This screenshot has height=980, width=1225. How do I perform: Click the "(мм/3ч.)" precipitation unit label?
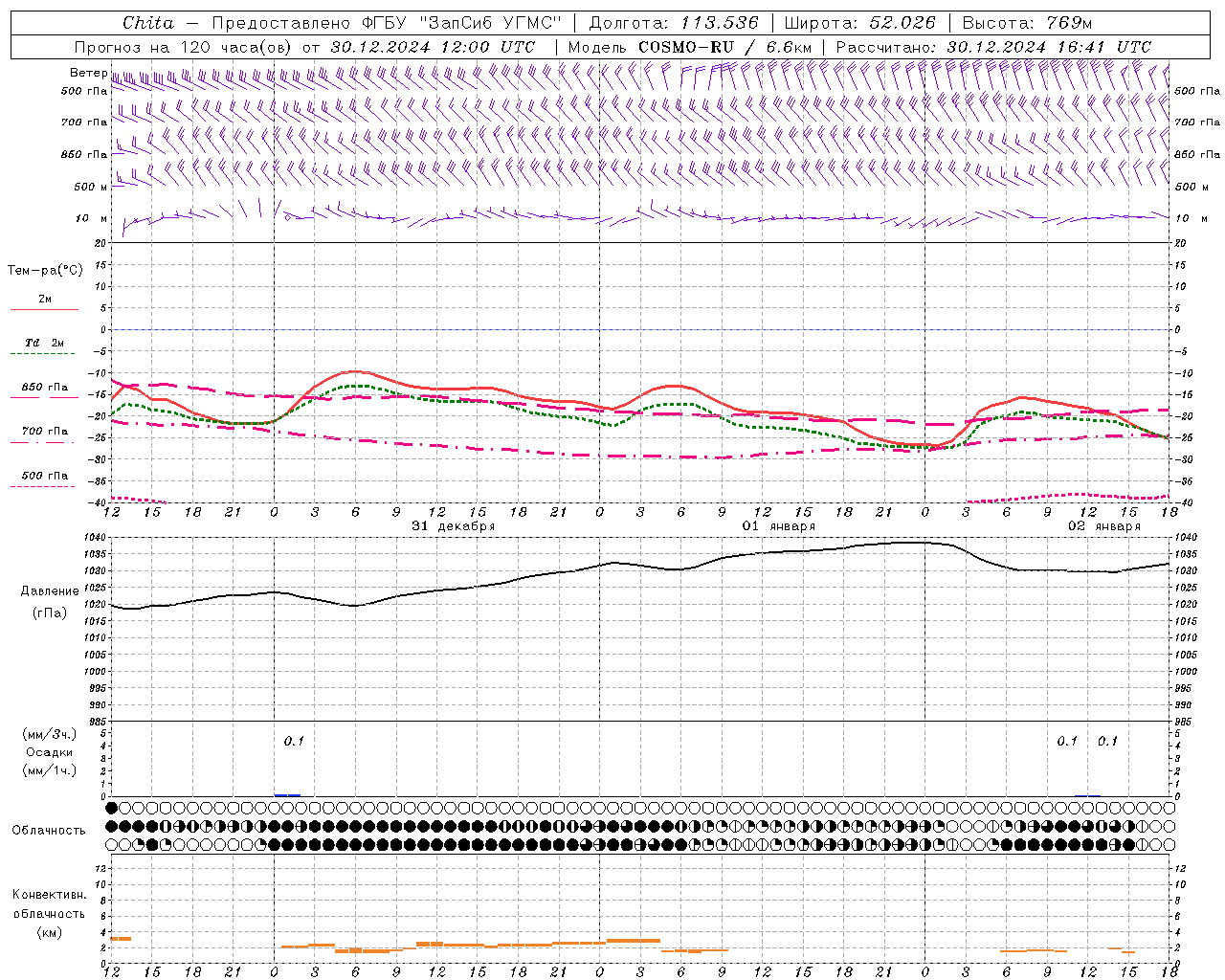tap(49, 734)
